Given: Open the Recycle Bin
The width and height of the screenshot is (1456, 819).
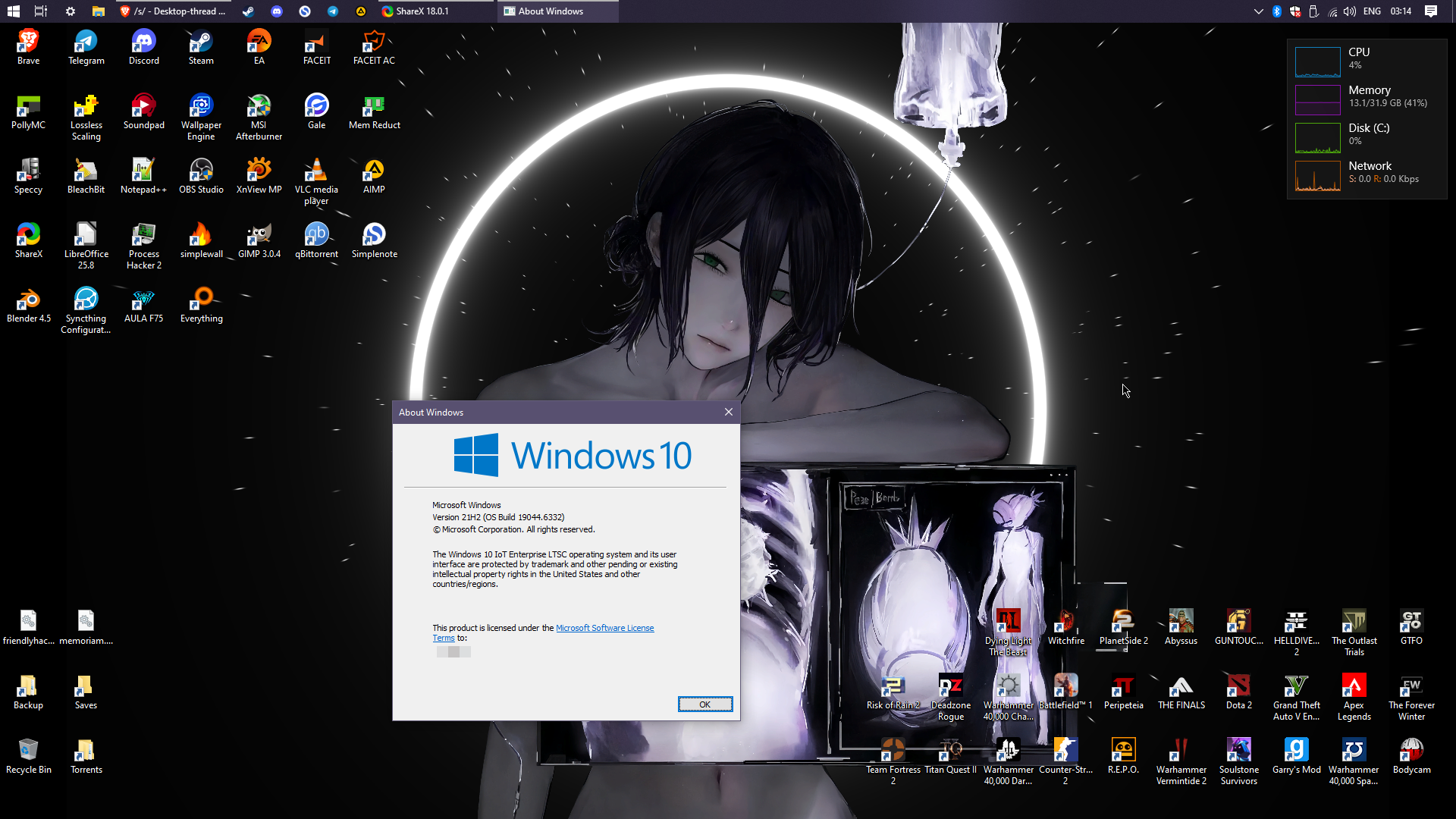Looking at the screenshot, I should (28, 752).
